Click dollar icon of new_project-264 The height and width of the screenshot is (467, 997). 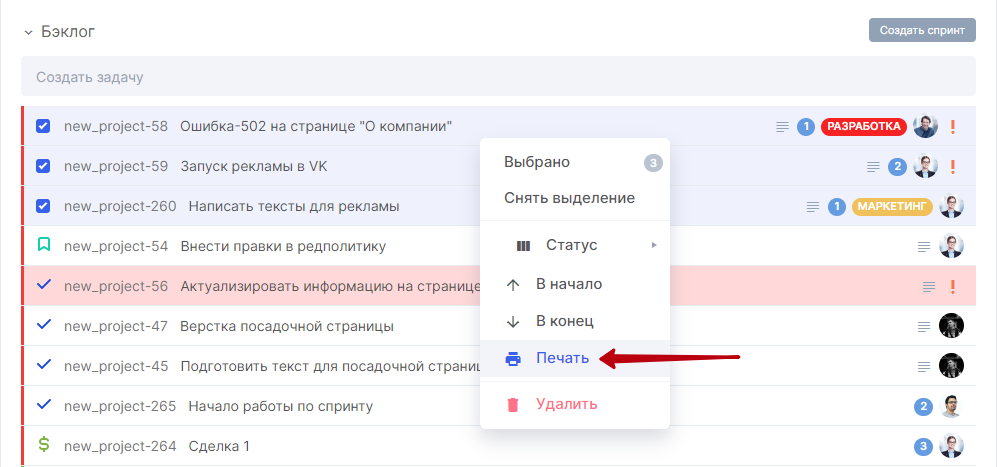pyautogui.click(x=43, y=444)
